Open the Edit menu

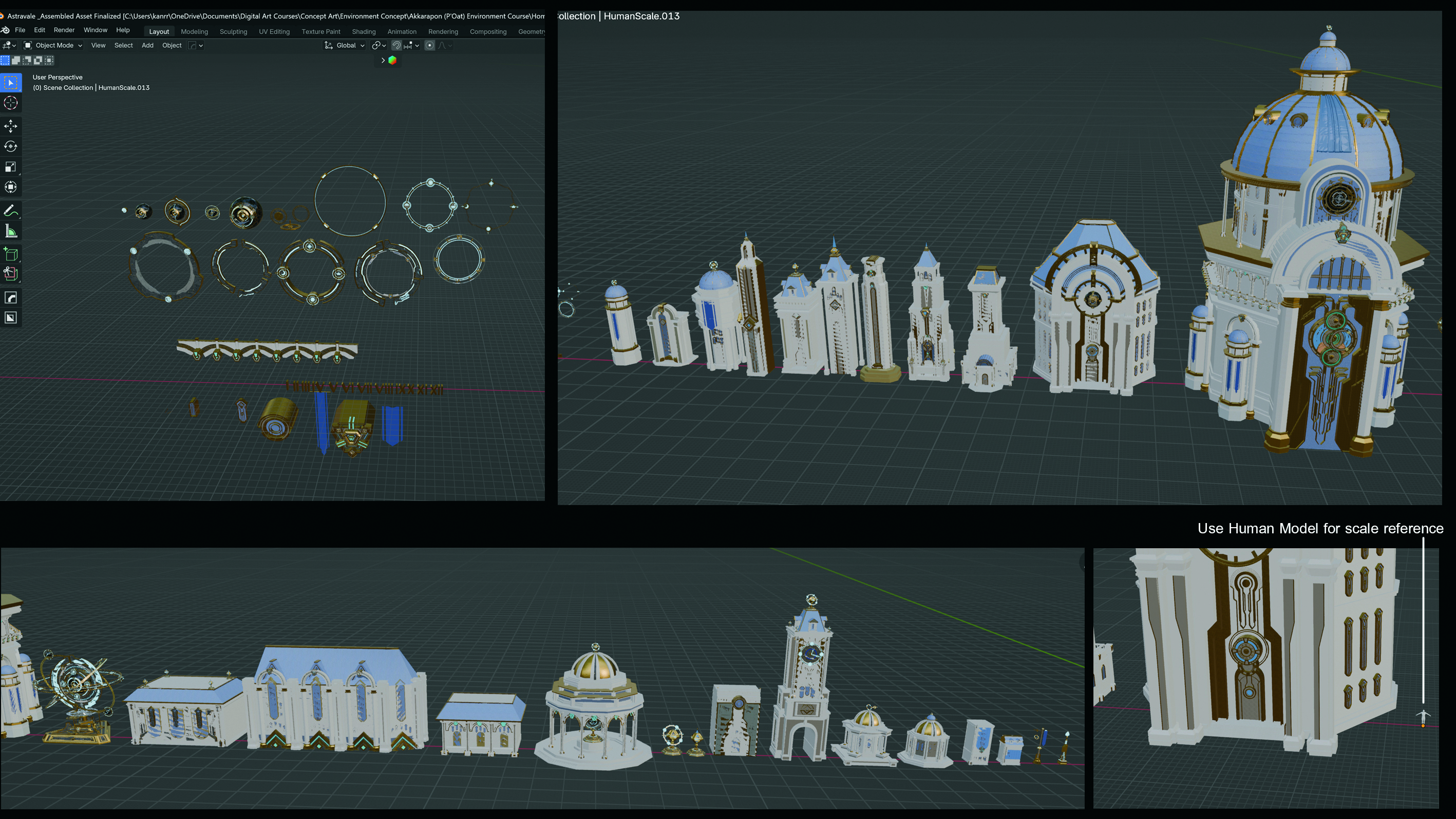tap(40, 30)
